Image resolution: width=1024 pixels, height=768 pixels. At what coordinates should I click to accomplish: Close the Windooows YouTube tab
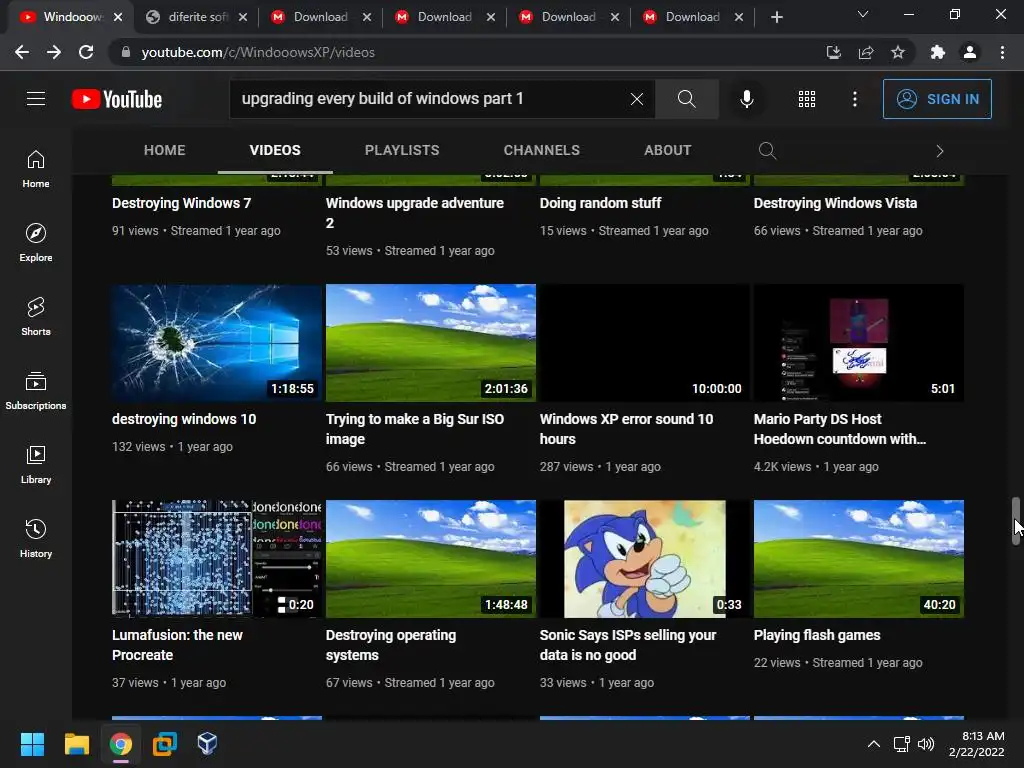[118, 17]
